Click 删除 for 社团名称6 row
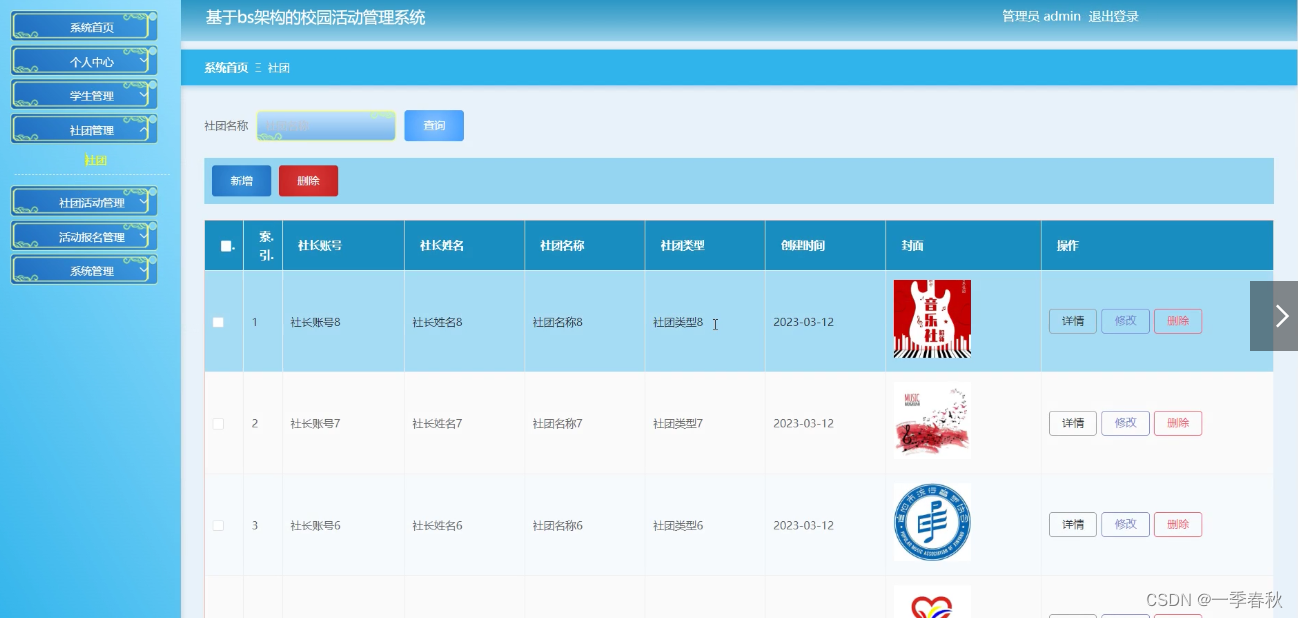Screen dimensions: 1298x618 (x=1178, y=524)
